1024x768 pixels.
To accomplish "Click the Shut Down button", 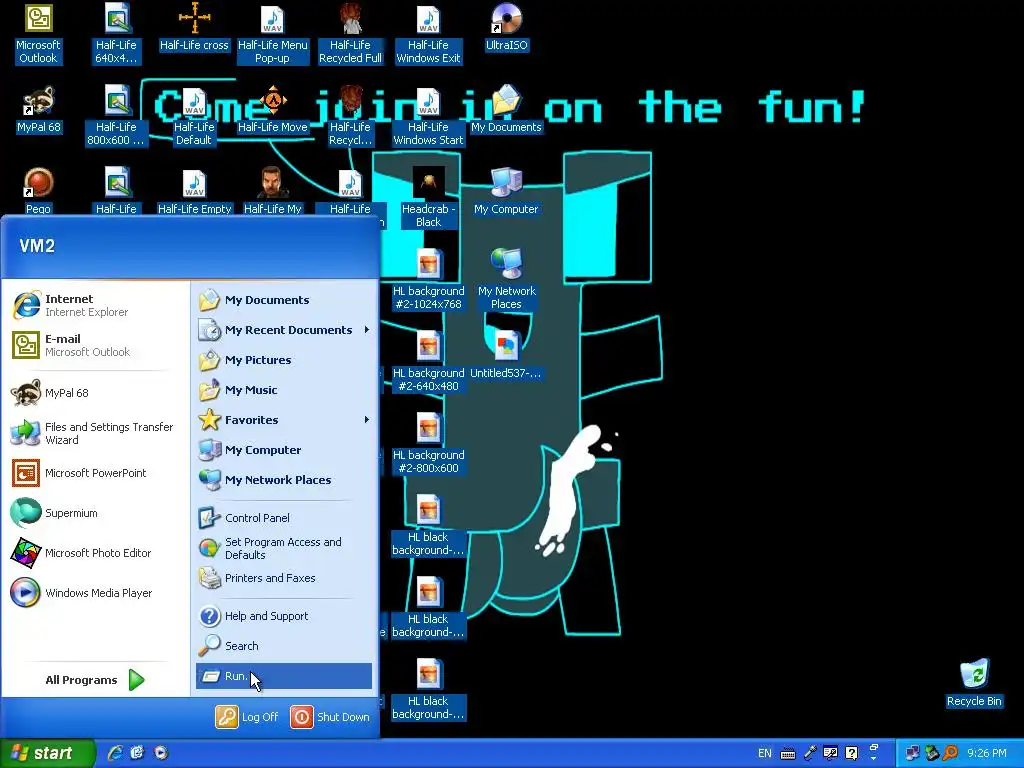I will point(330,716).
